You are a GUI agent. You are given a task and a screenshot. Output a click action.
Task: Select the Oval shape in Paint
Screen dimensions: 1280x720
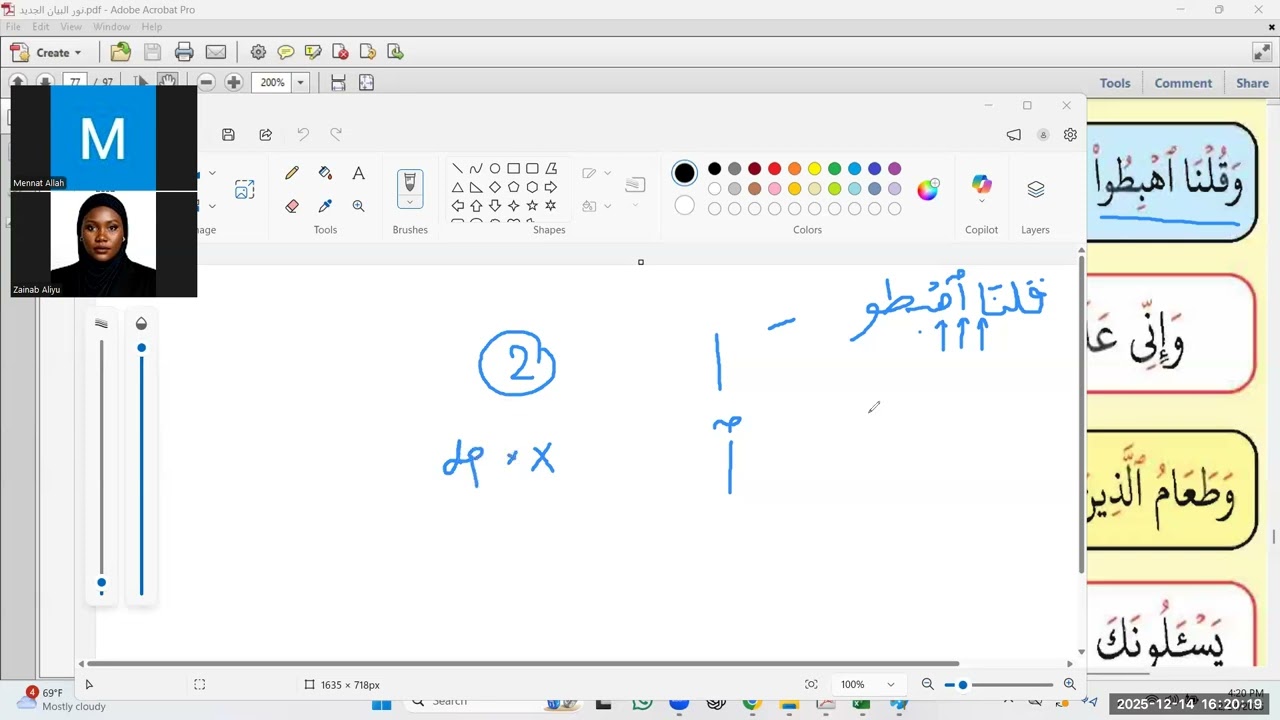click(495, 168)
